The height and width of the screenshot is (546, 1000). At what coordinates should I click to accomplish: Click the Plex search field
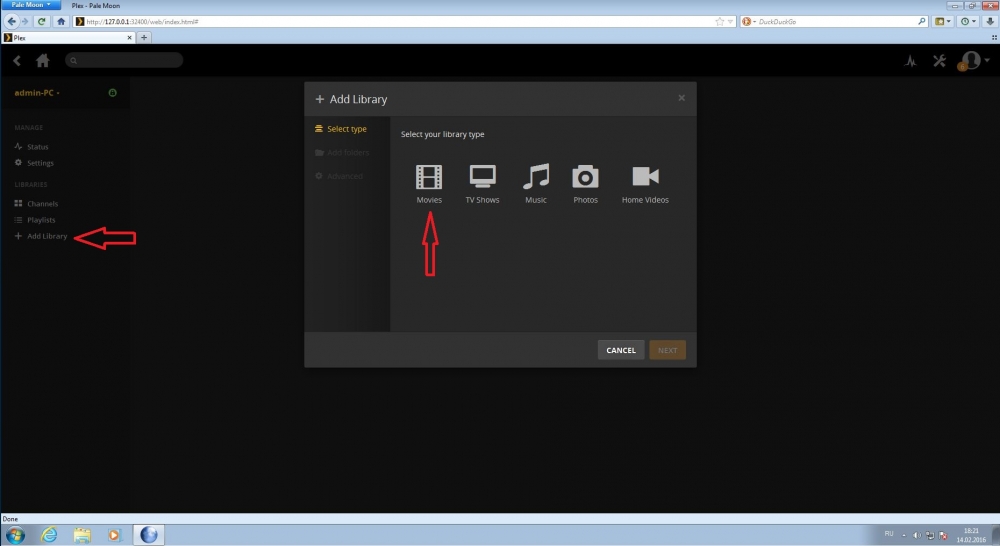pos(125,61)
